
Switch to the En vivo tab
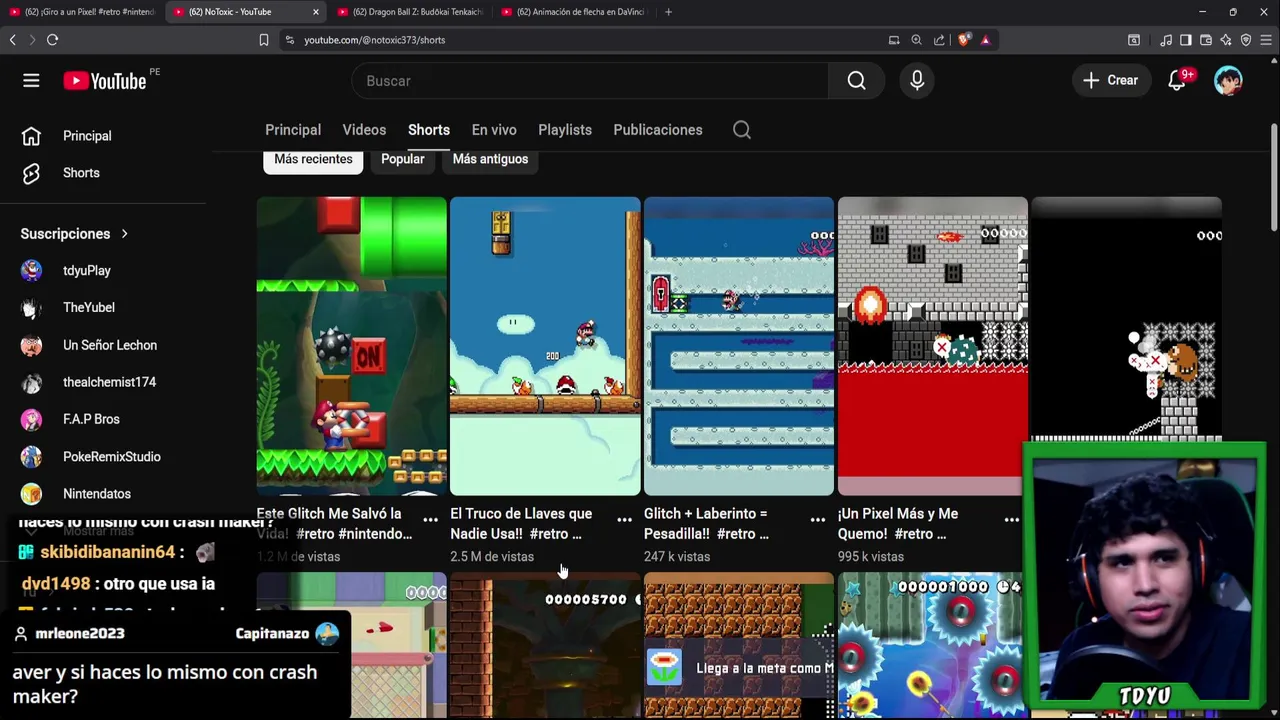[x=494, y=130]
